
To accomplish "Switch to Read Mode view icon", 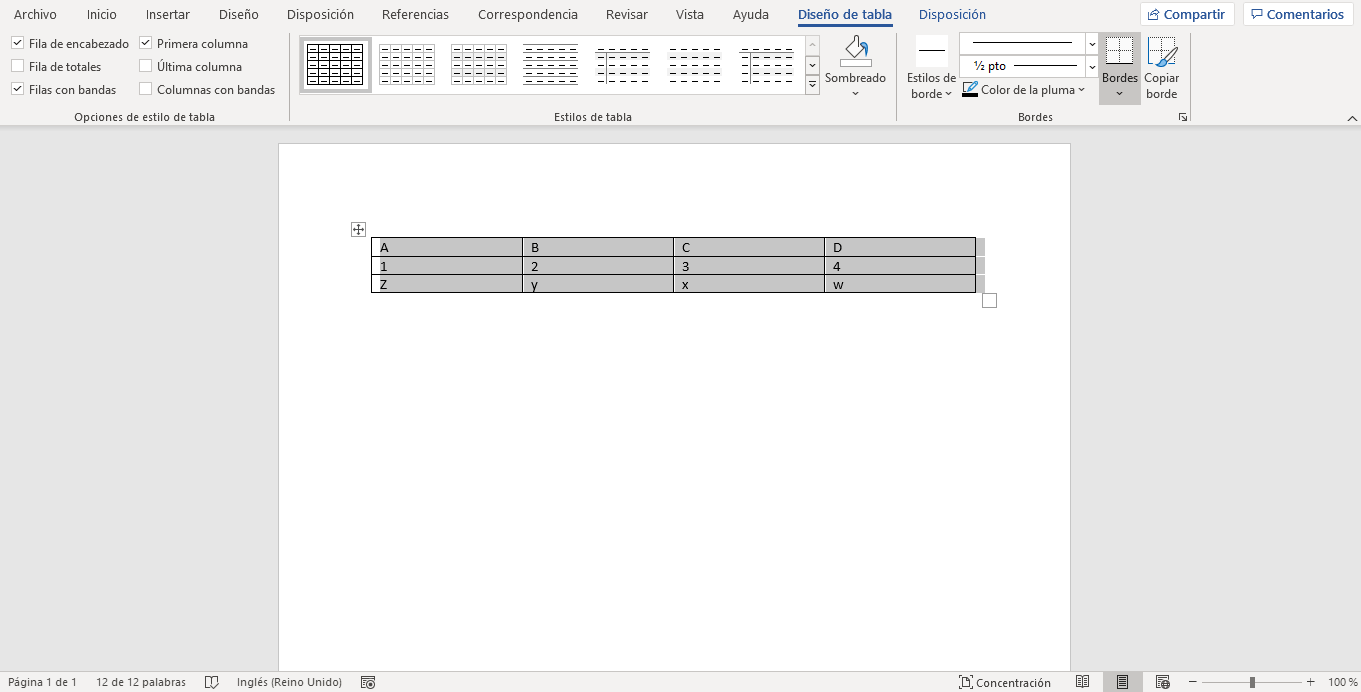I will (1082, 682).
